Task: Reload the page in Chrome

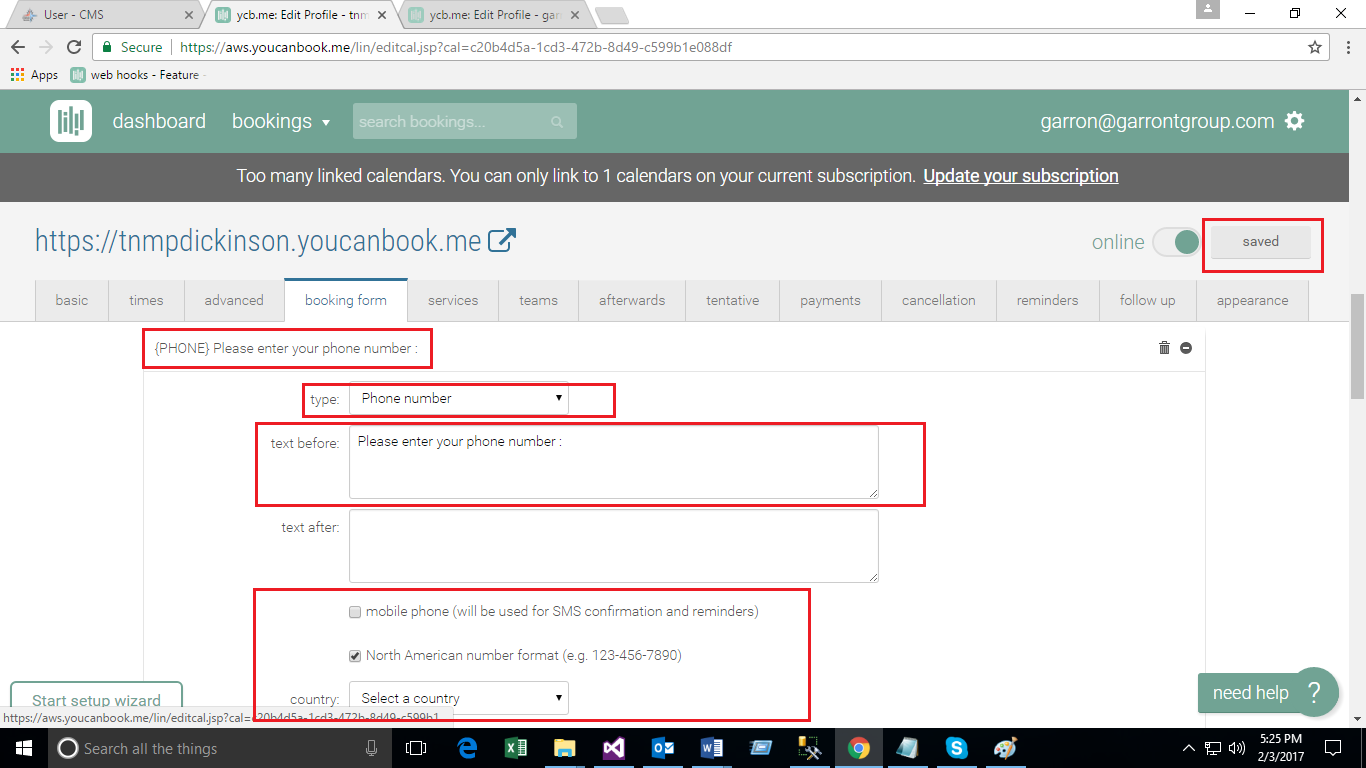Action: click(x=73, y=47)
